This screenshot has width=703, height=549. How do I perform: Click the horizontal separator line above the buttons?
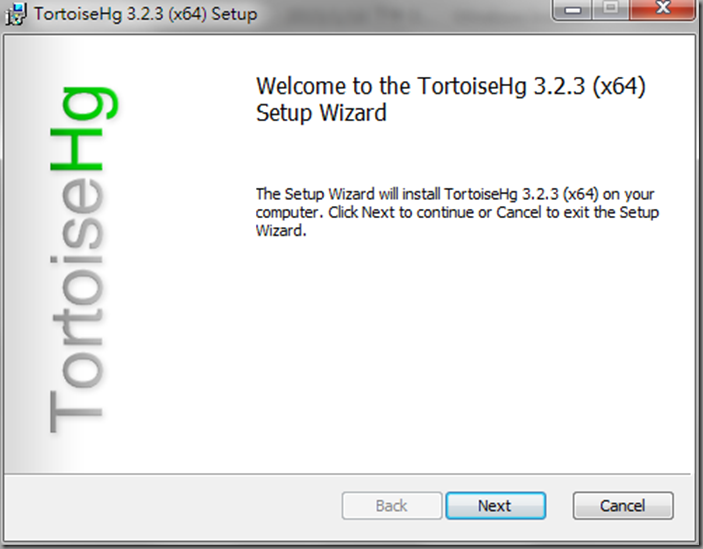(347, 474)
